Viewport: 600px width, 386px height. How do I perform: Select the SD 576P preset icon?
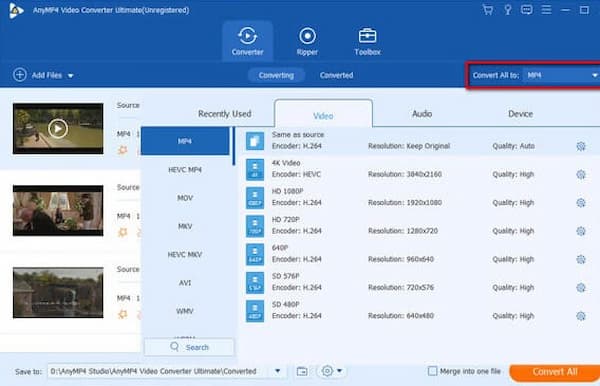point(255,283)
